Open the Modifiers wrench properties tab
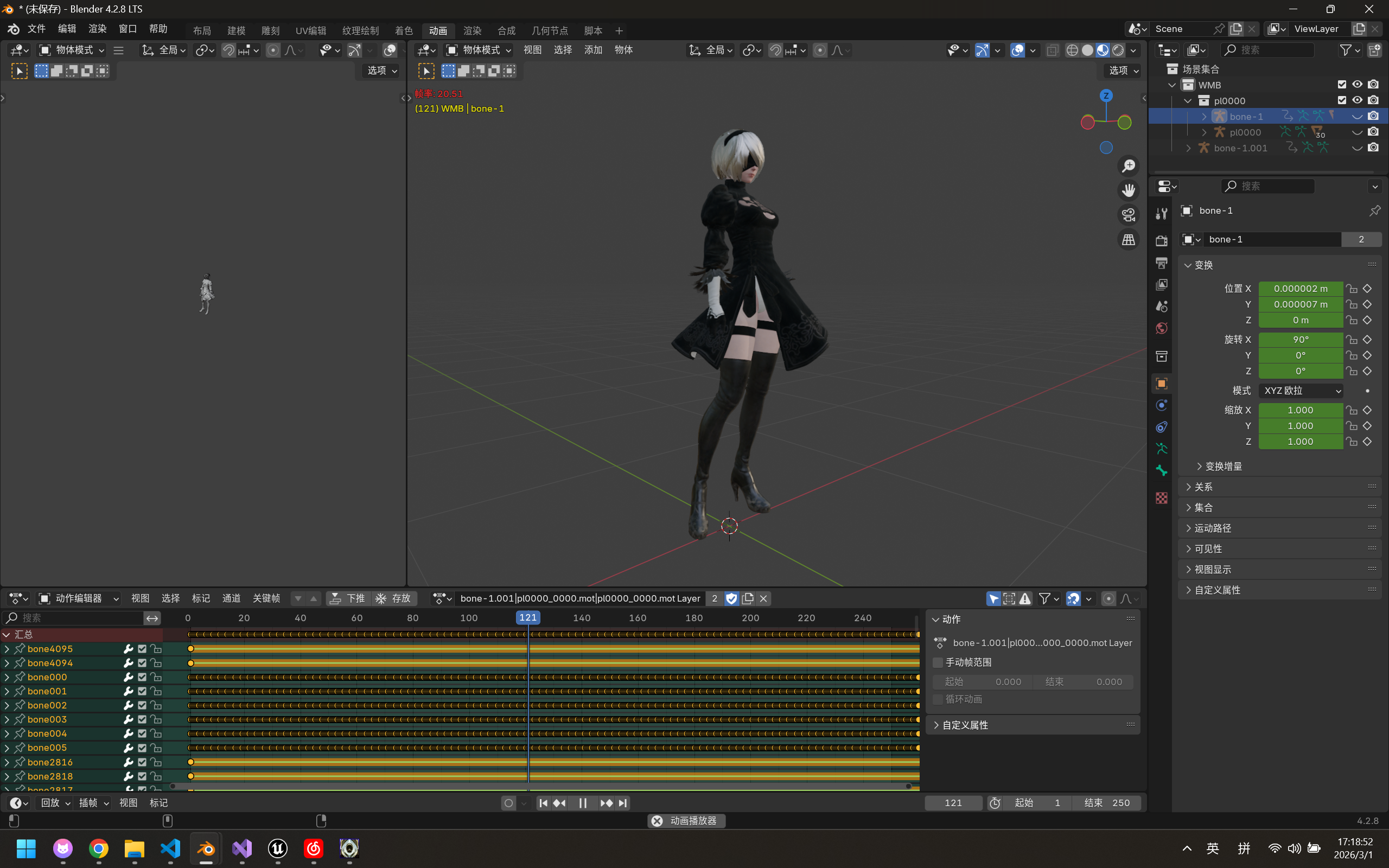 point(1162,214)
